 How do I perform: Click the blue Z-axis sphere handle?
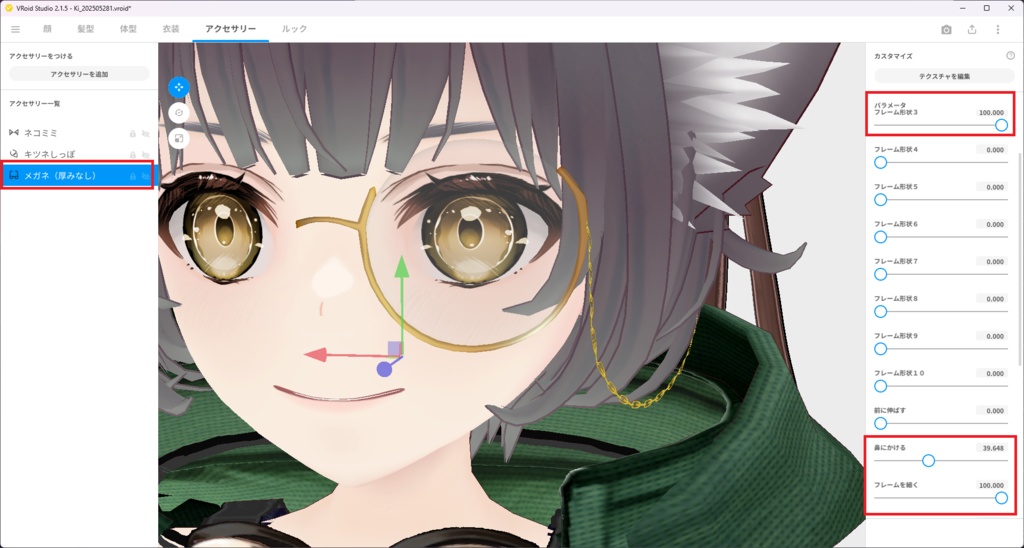pyautogui.click(x=384, y=370)
